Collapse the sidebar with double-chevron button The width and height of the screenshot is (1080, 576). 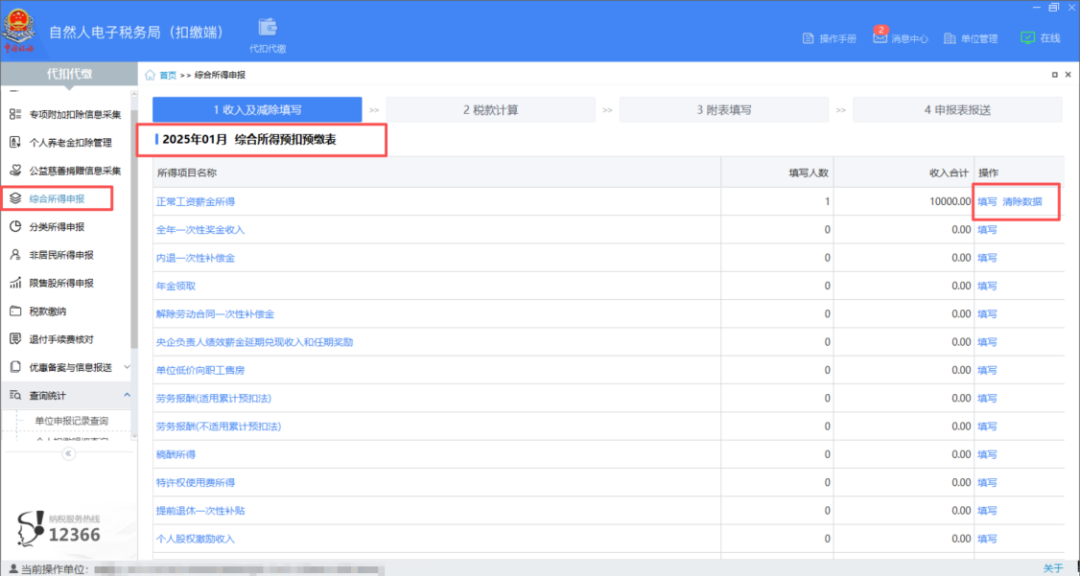(69, 453)
